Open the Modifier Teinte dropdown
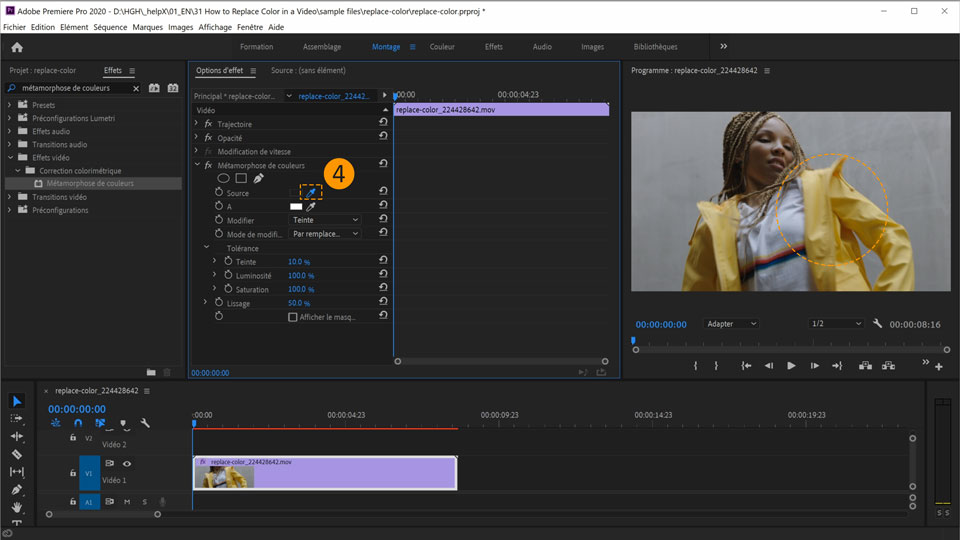 pos(325,220)
